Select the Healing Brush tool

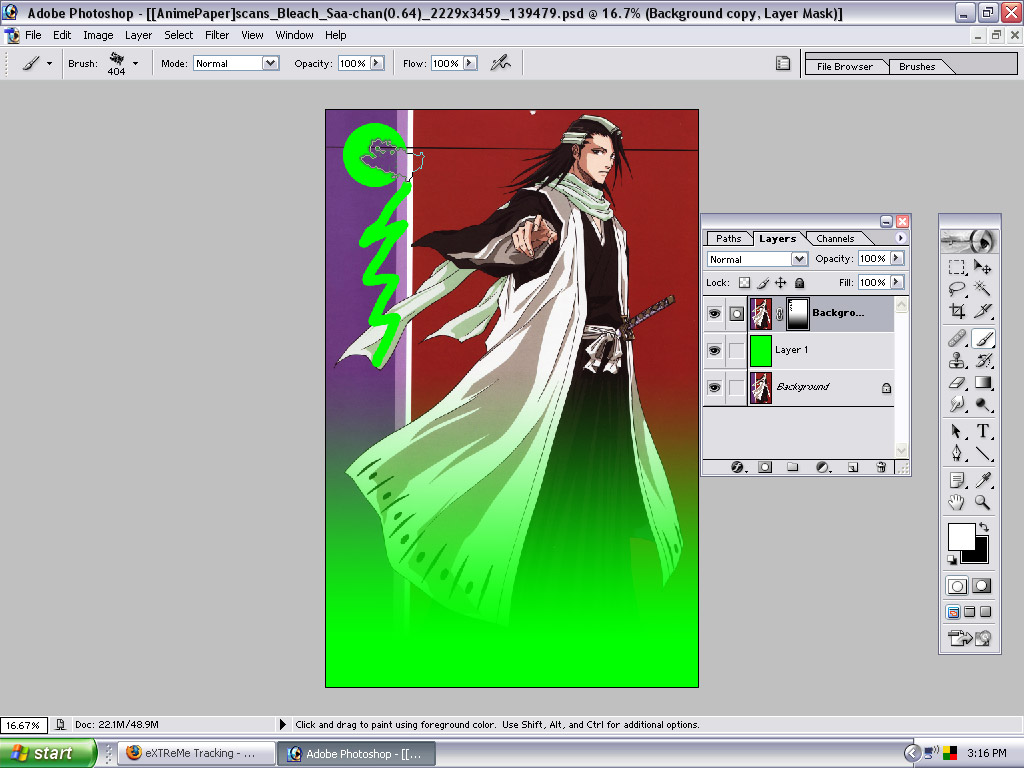coord(957,338)
